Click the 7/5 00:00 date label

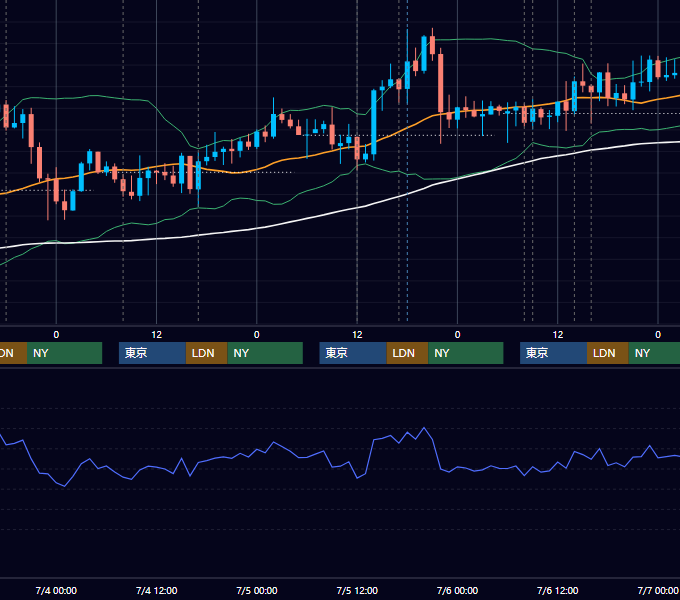(x=257, y=590)
